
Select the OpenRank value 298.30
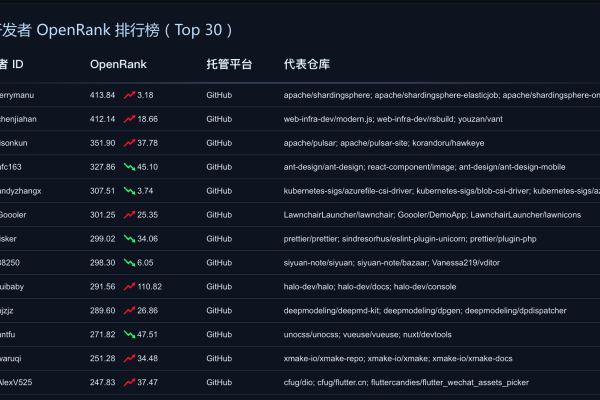[x=102, y=263]
